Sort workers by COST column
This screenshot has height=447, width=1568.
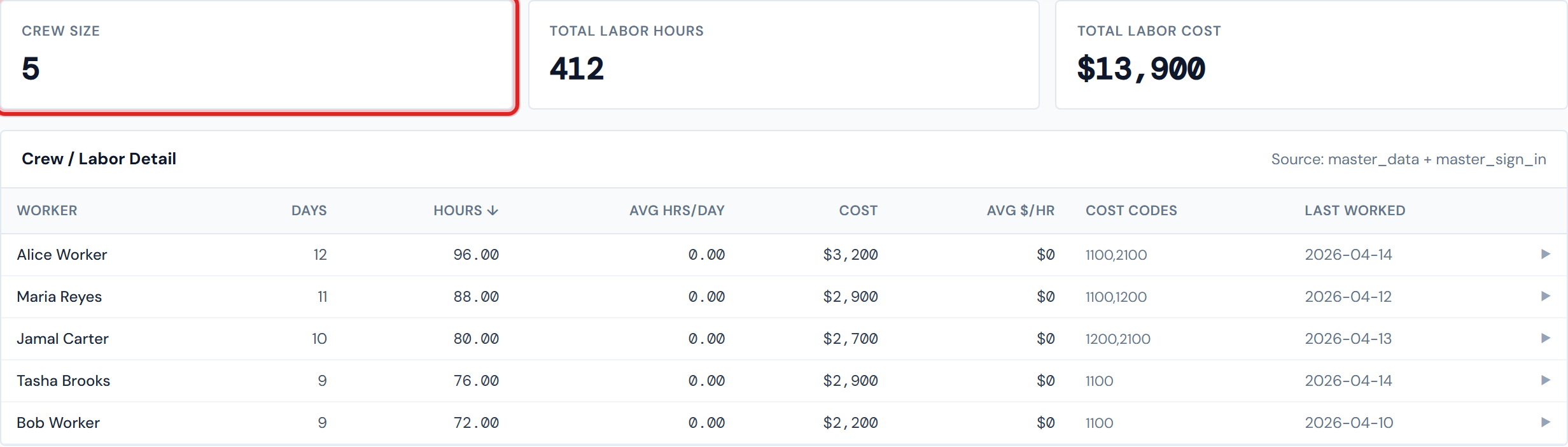click(x=858, y=210)
